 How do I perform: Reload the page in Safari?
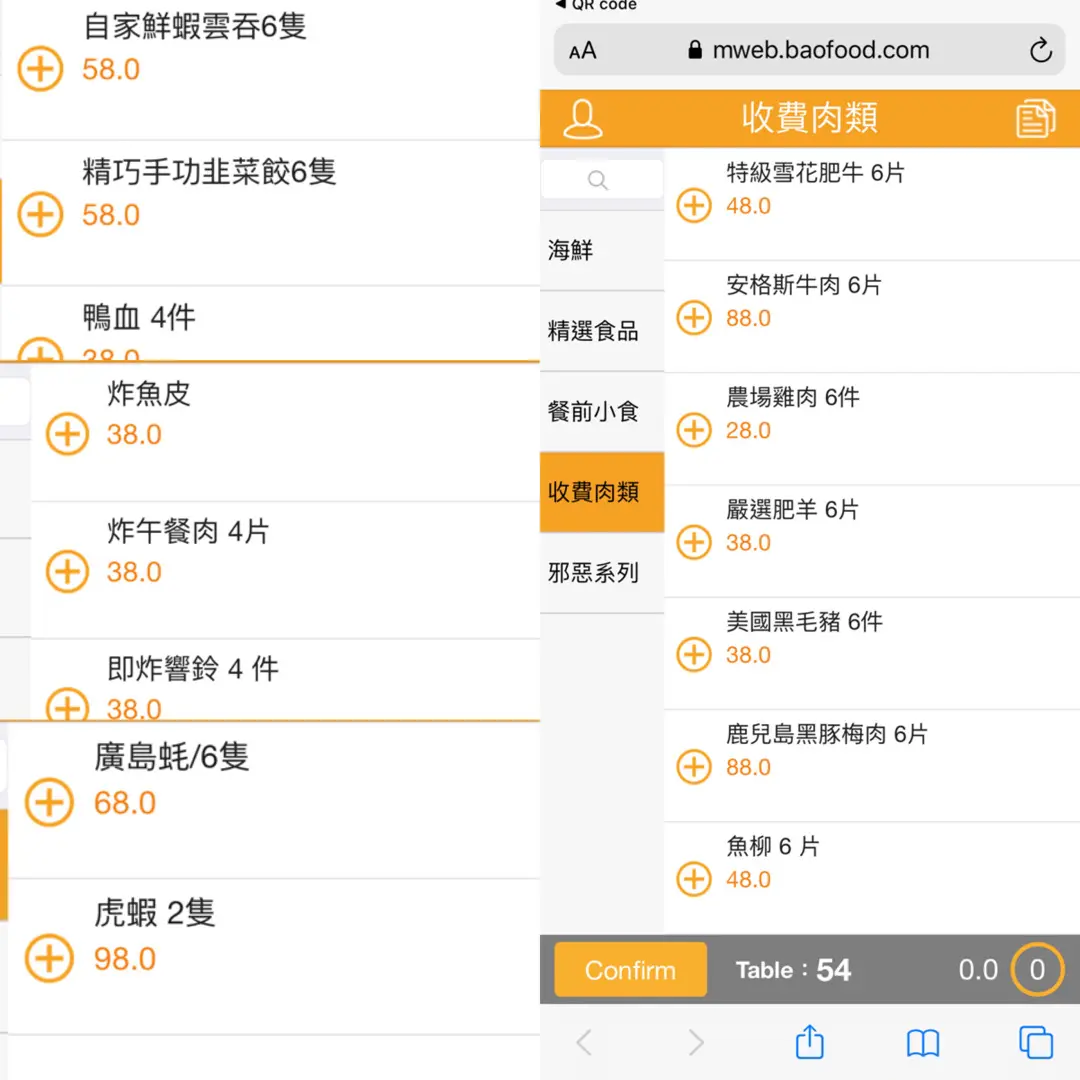[1040, 51]
